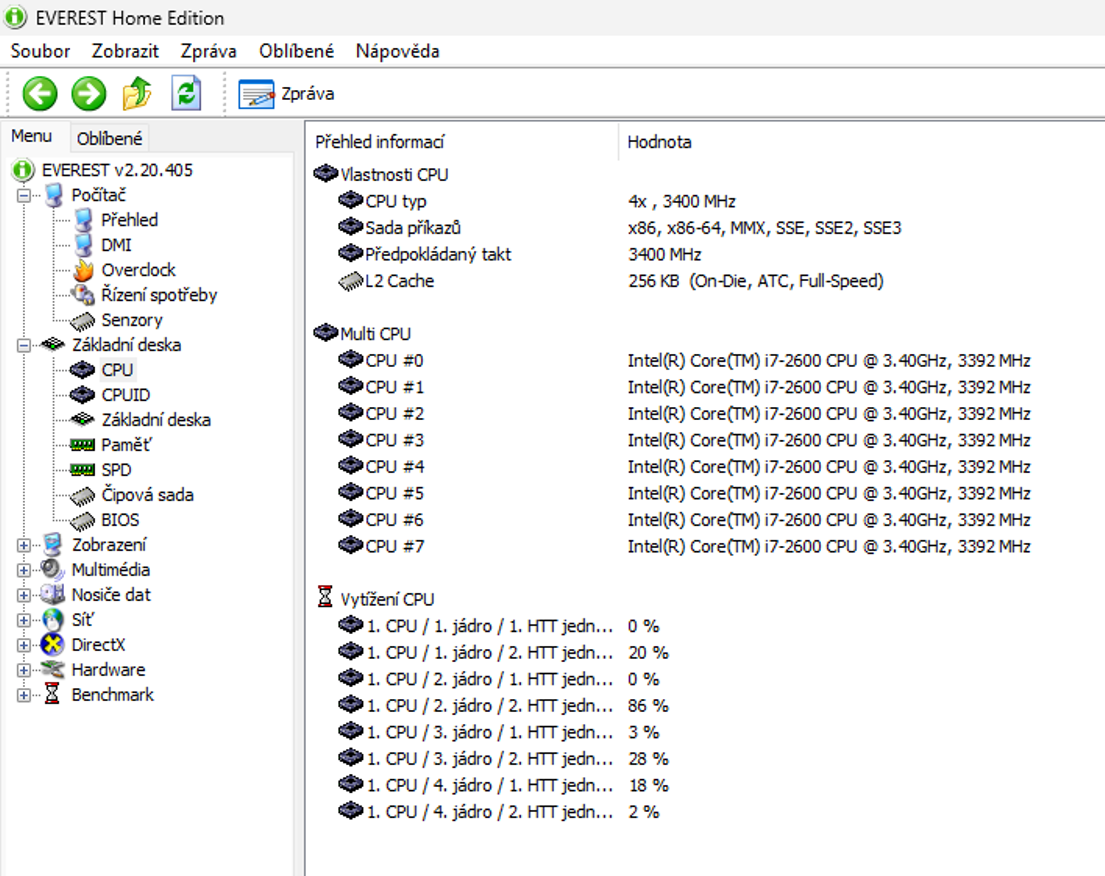Click the forward navigation arrow
Viewport: 1105px width, 876px height.
[x=87, y=93]
